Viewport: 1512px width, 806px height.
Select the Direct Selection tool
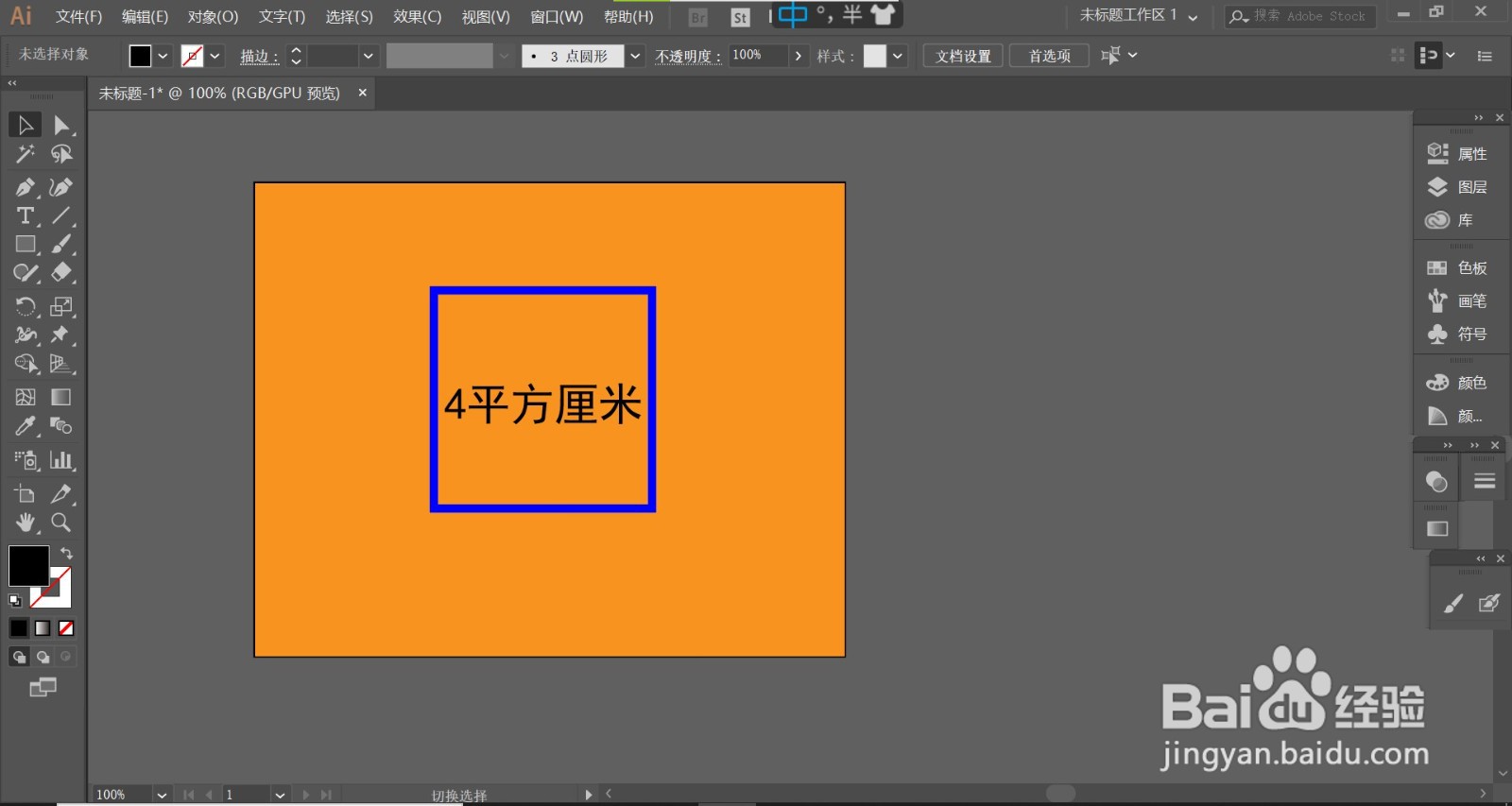(x=61, y=125)
